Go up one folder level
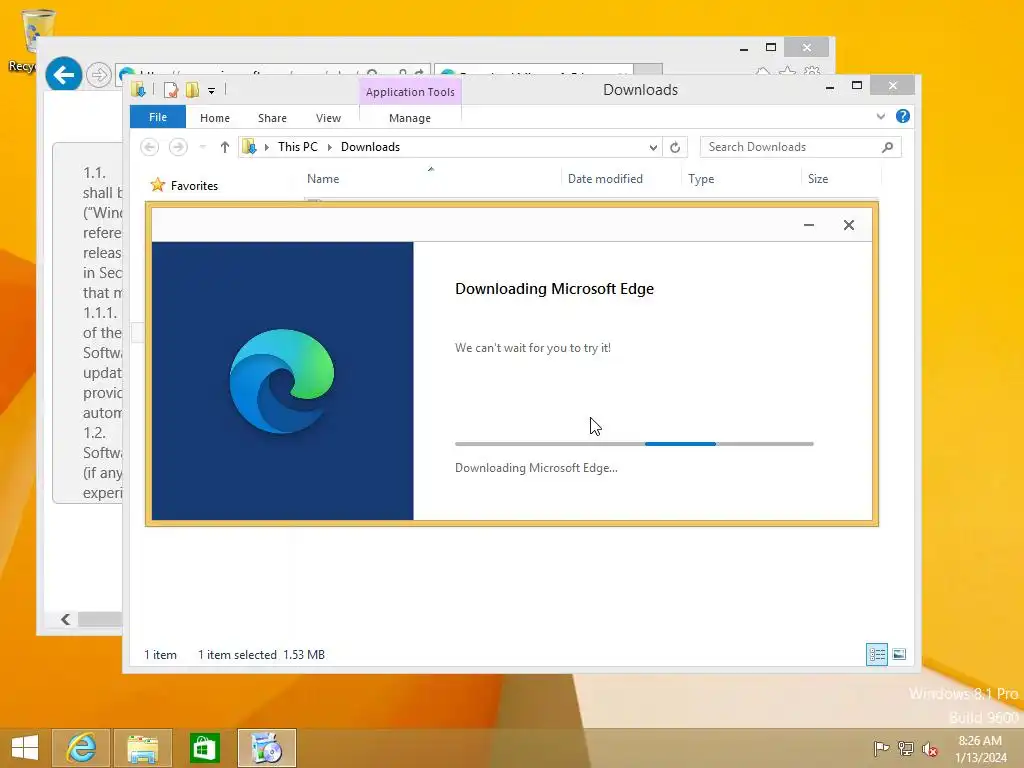 coord(225,147)
